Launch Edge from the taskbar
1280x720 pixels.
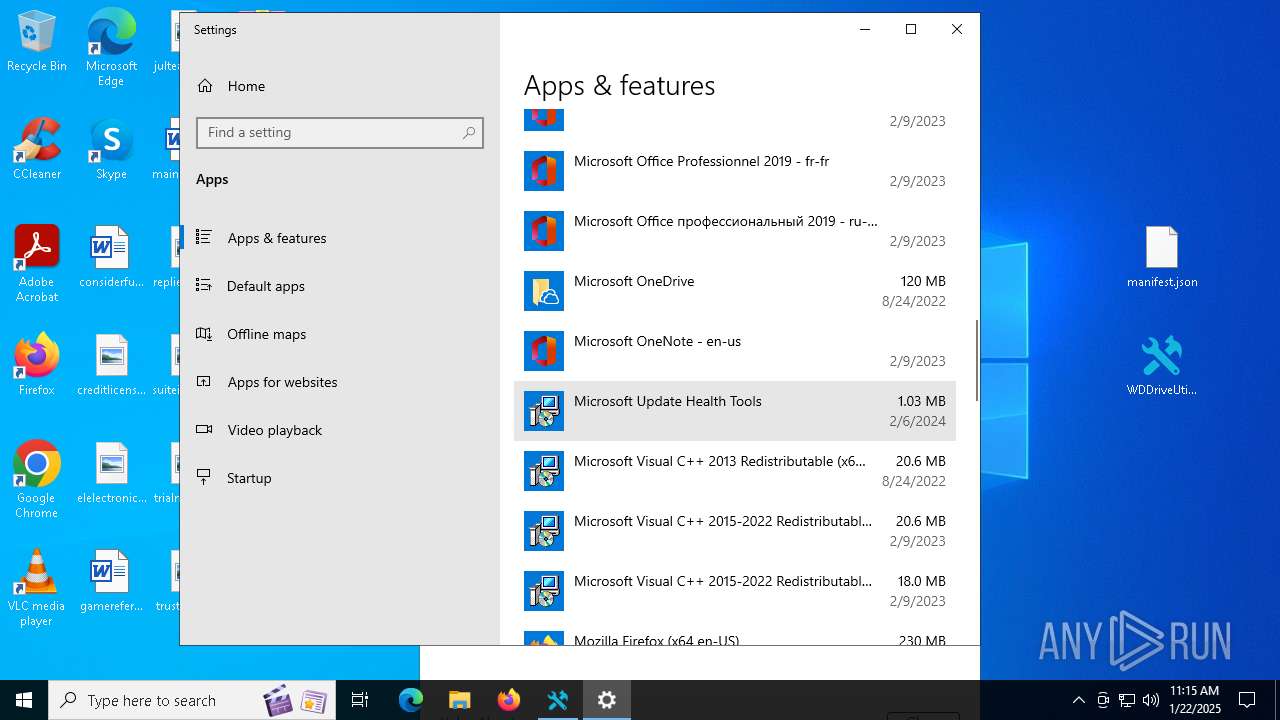pyautogui.click(x=411, y=700)
